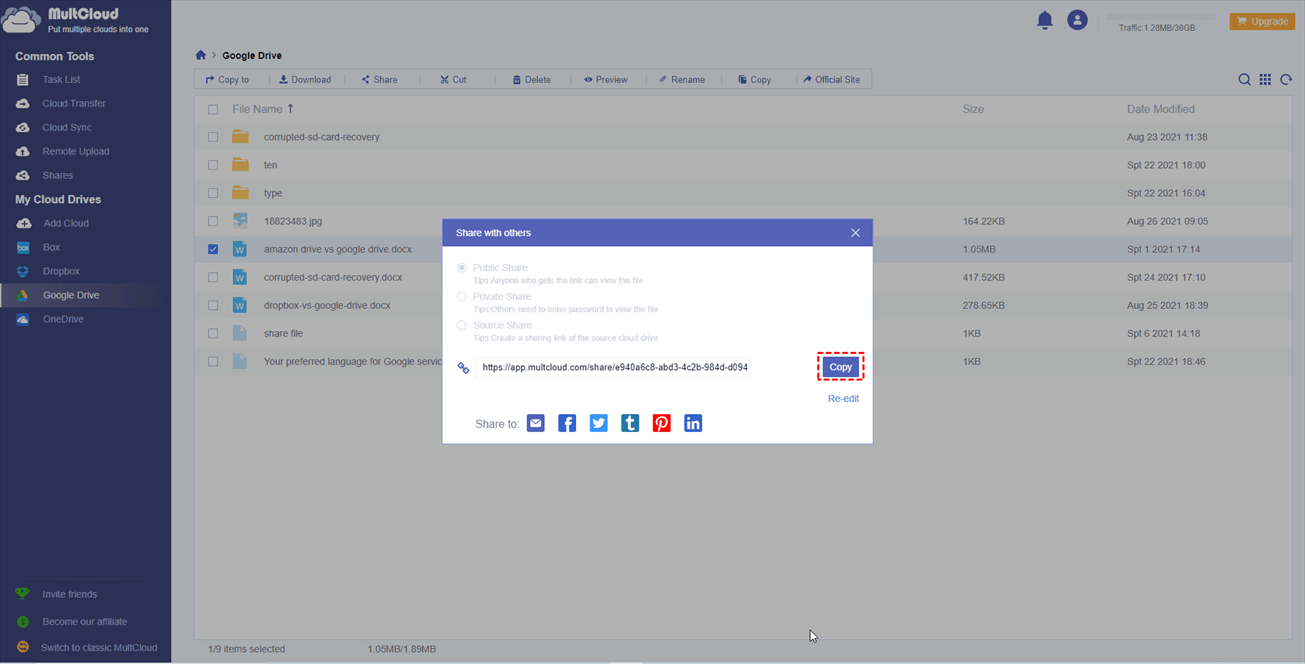Check share file checkbox

point(213,333)
